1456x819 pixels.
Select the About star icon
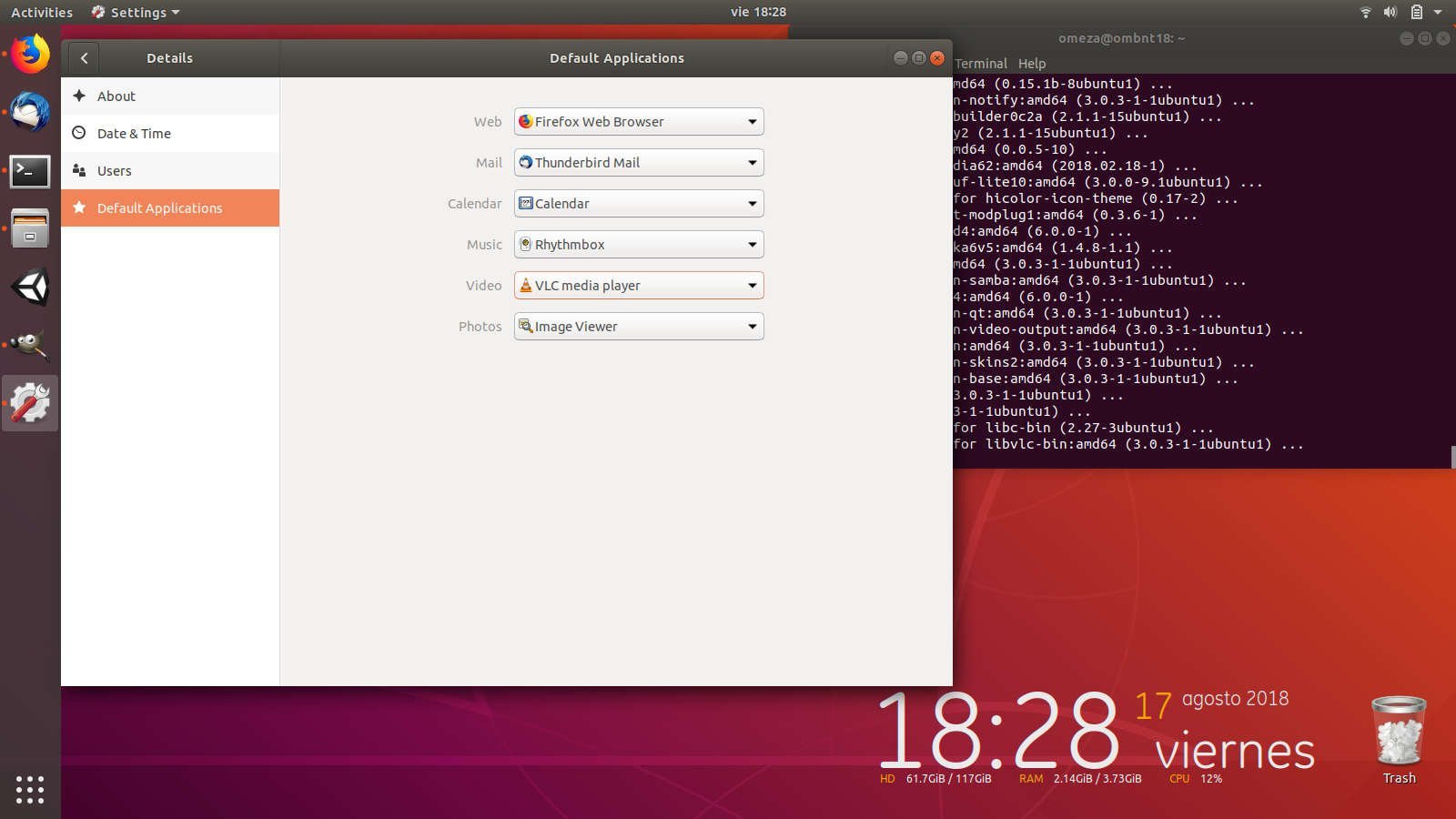(79, 96)
